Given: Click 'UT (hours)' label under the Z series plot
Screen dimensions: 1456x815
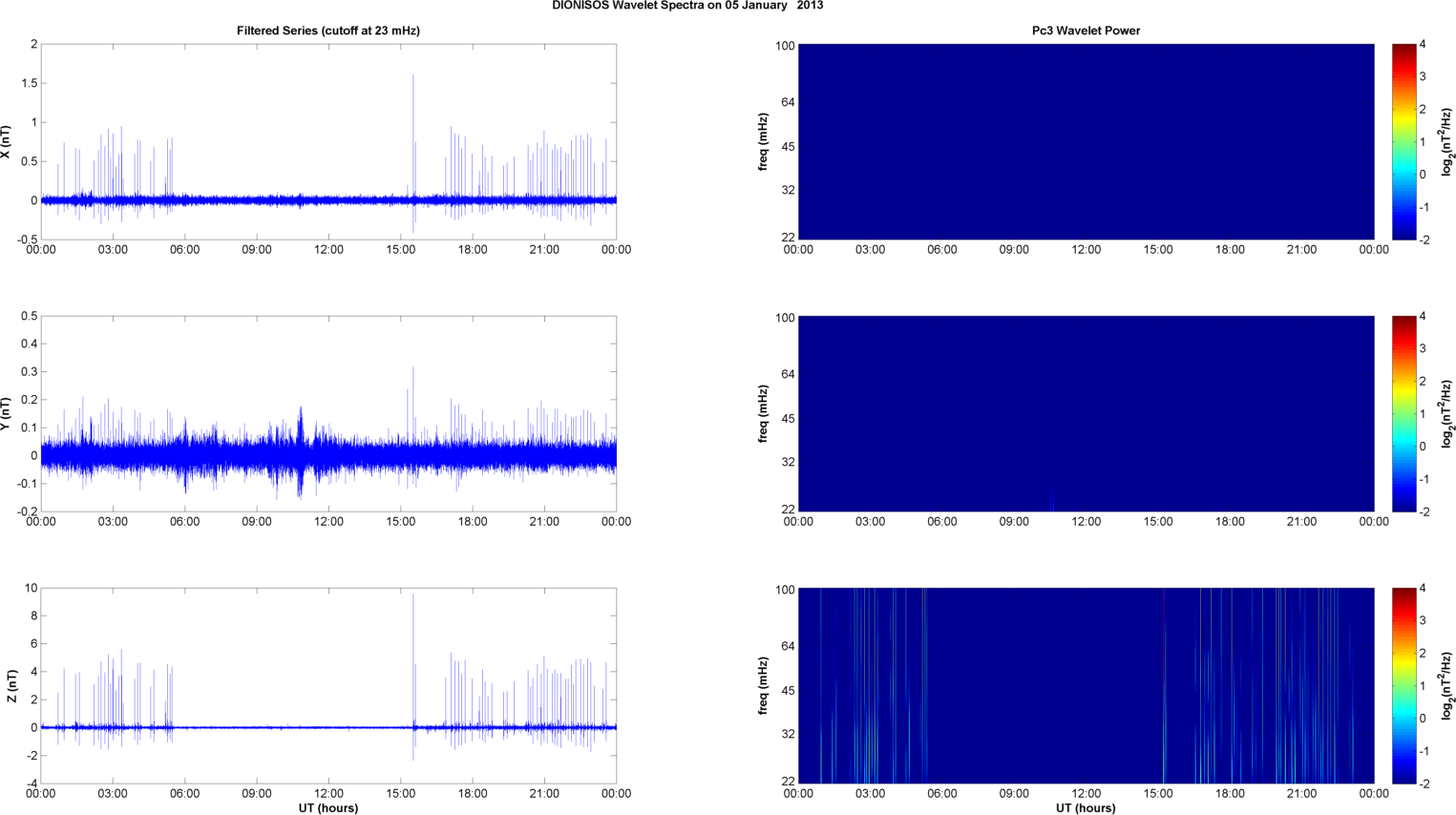Looking at the screenshot, I should click(328, 807).
